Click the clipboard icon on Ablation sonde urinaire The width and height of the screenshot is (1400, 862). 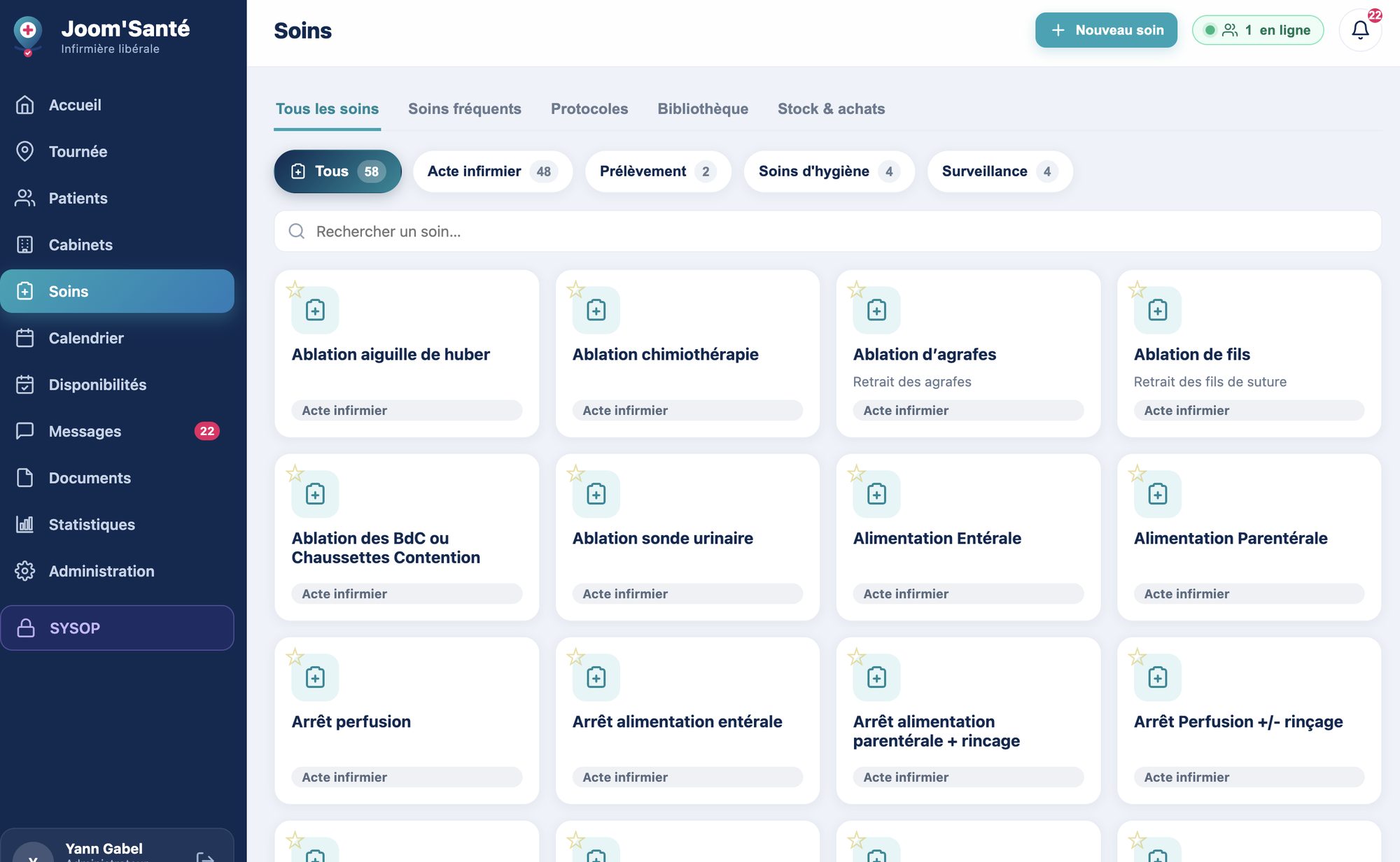[596, 494]
